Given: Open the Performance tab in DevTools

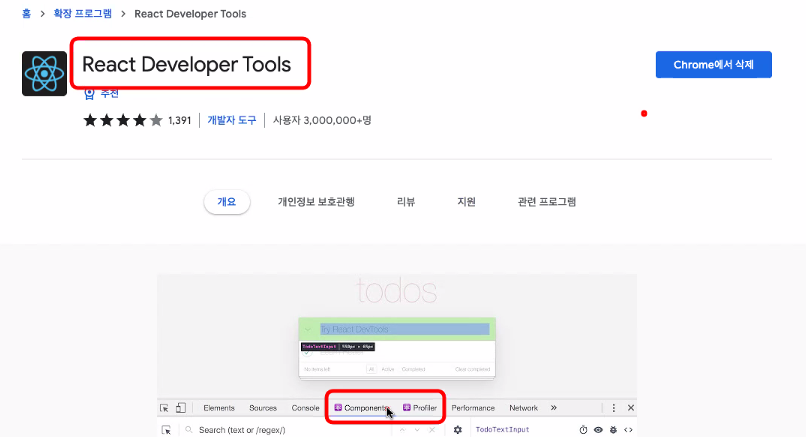Looking at the screenshot, I should pyautogui.click(x=473, y=408).
